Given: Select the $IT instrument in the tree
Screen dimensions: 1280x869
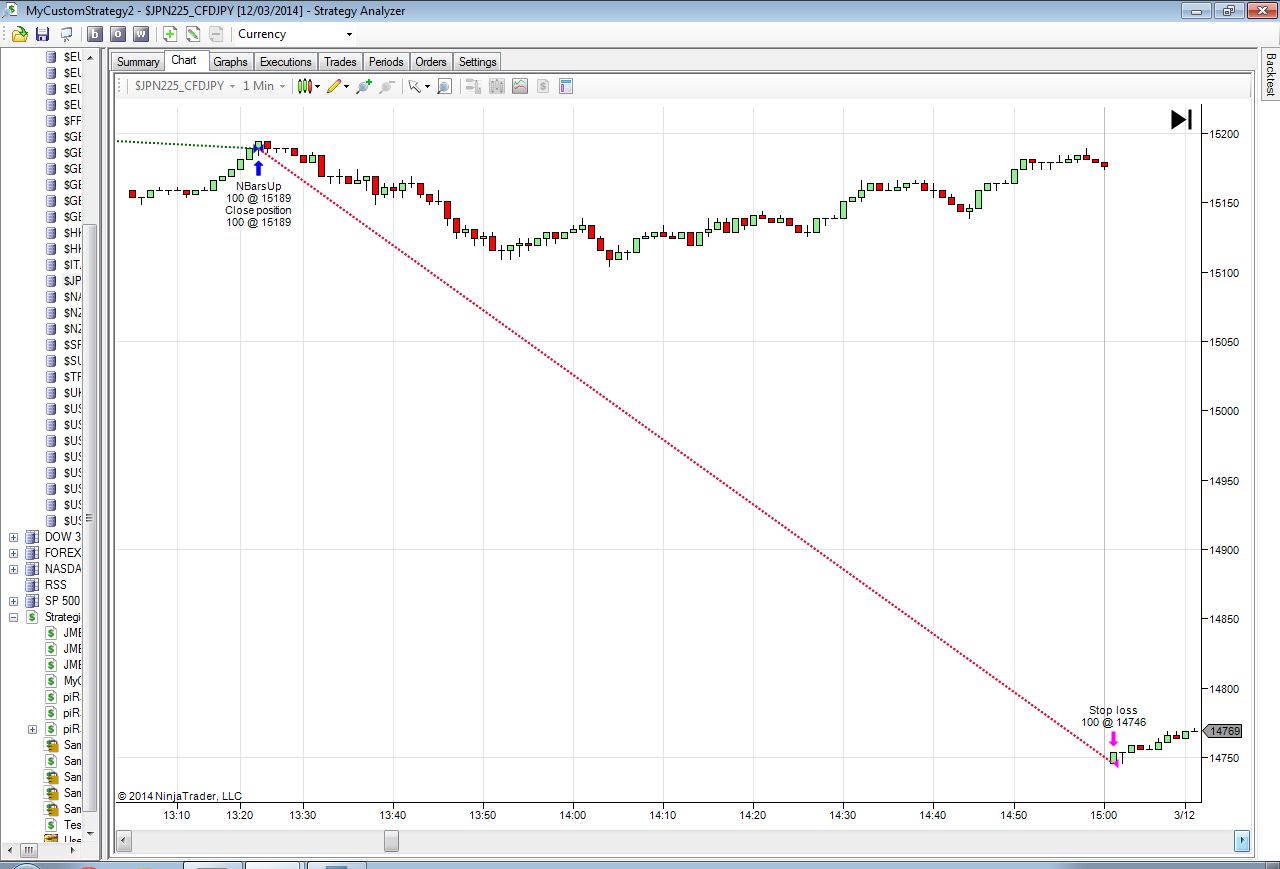Looking at the screenshot, I should [72, 265].
